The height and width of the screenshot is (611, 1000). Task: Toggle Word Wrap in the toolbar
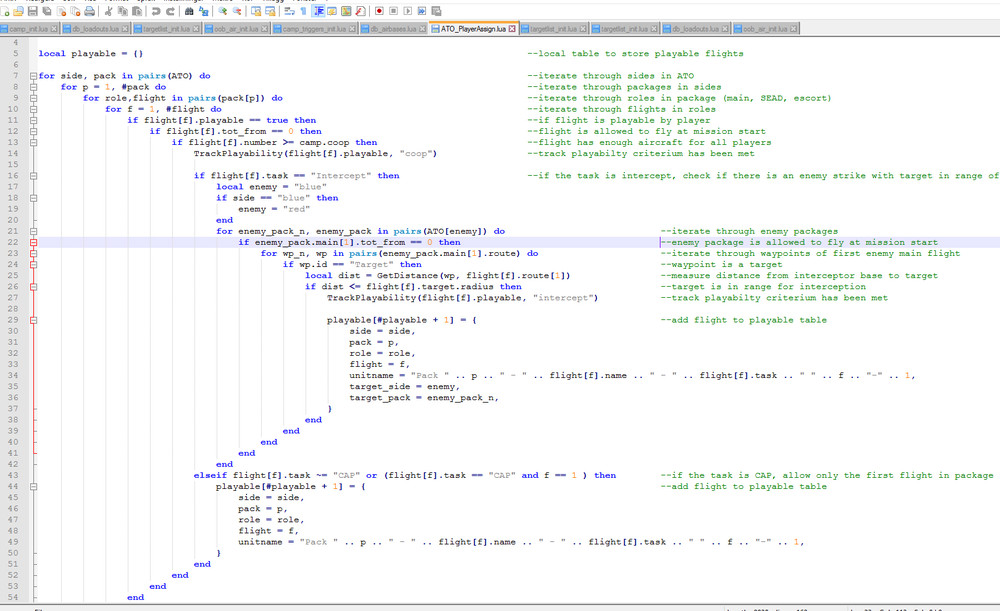tap(288, 11)
